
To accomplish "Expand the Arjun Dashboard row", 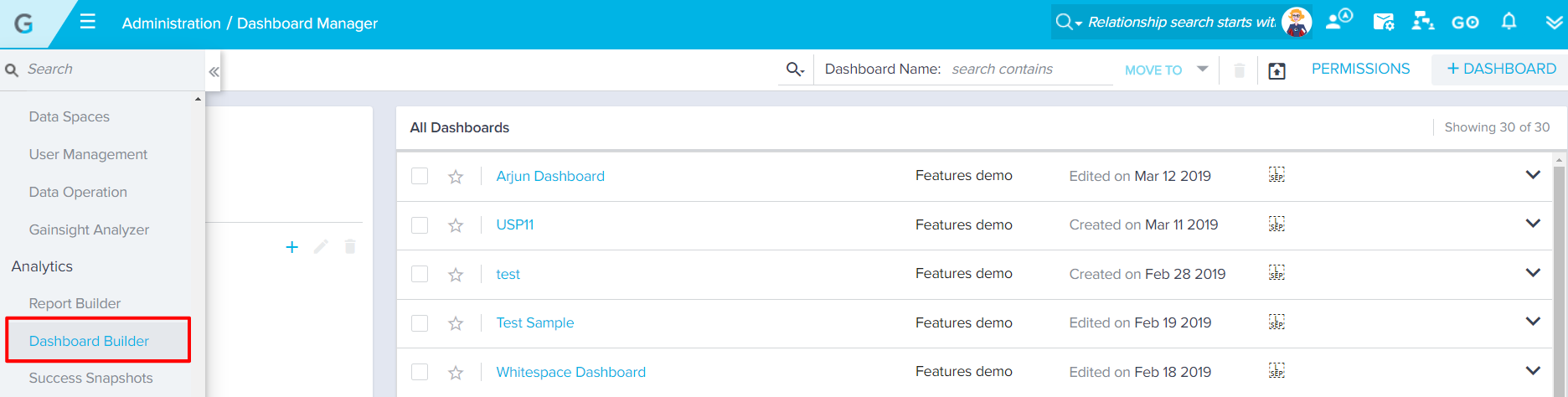I will (1533, 175).
